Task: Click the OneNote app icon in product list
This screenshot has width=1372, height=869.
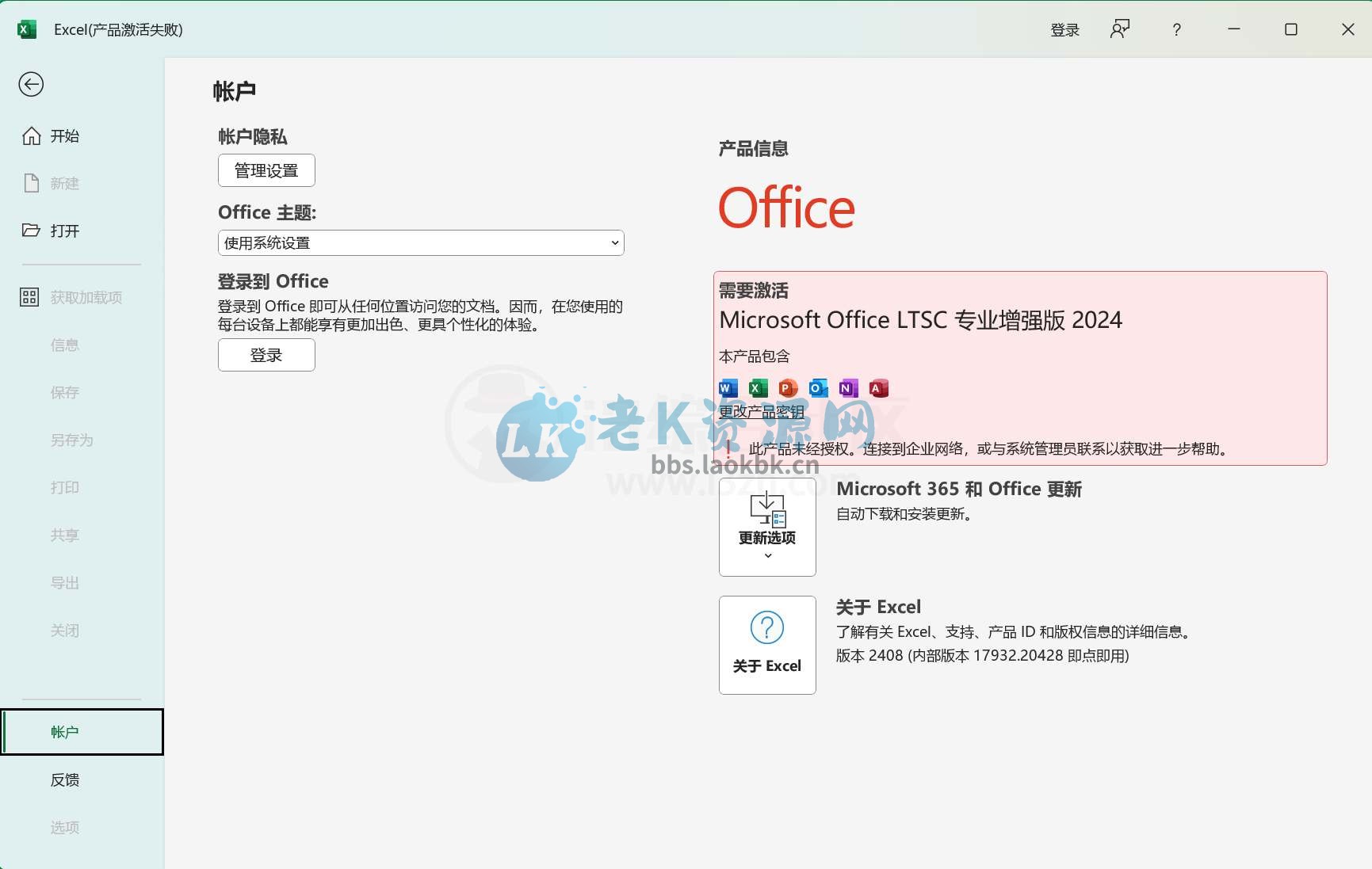Action: [x=848, y=388]
